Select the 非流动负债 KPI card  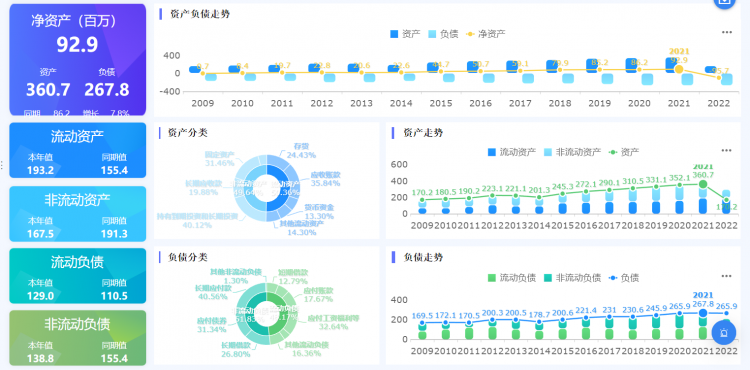[77, 338]
